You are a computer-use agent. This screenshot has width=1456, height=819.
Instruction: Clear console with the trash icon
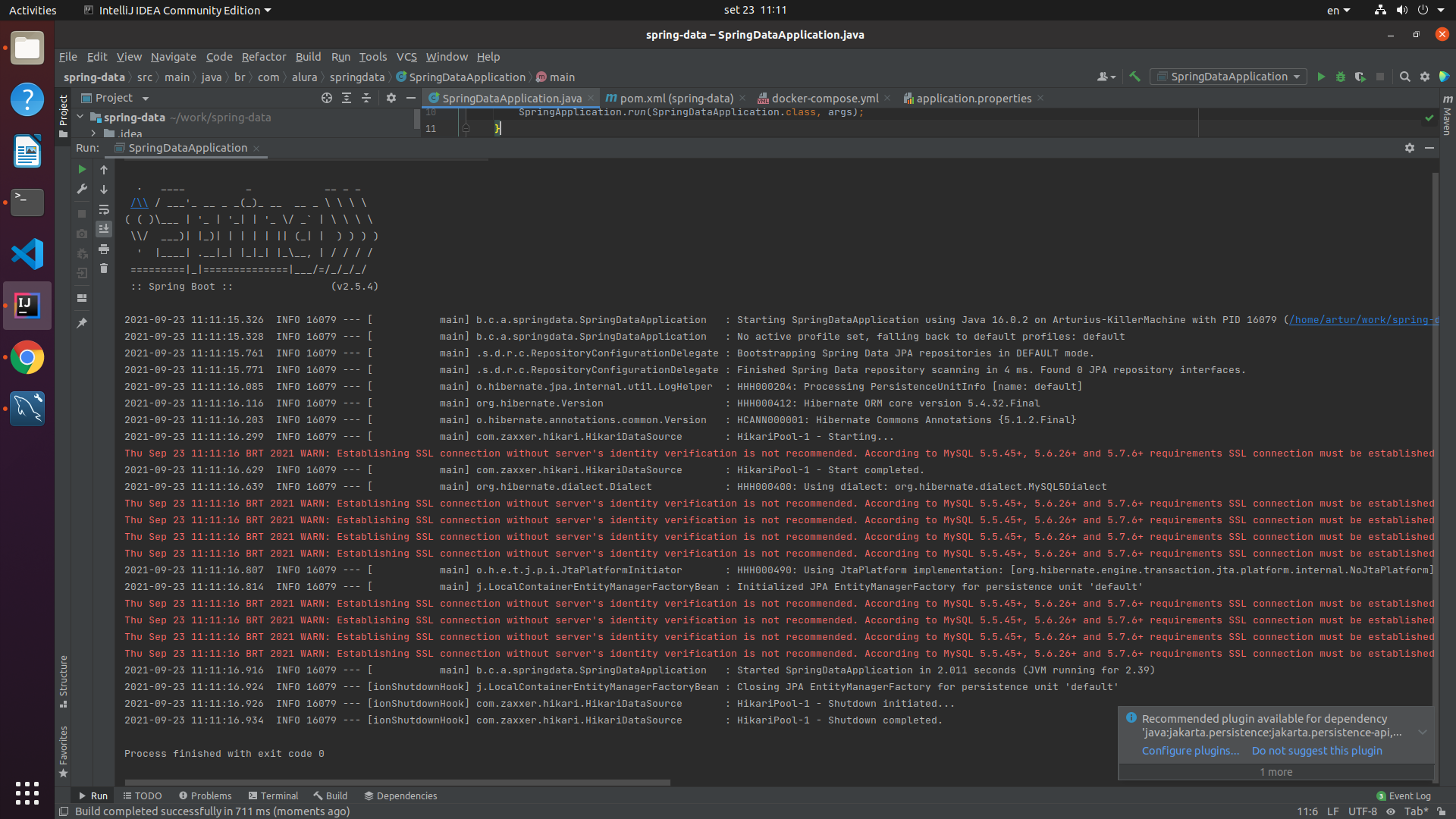104,268
